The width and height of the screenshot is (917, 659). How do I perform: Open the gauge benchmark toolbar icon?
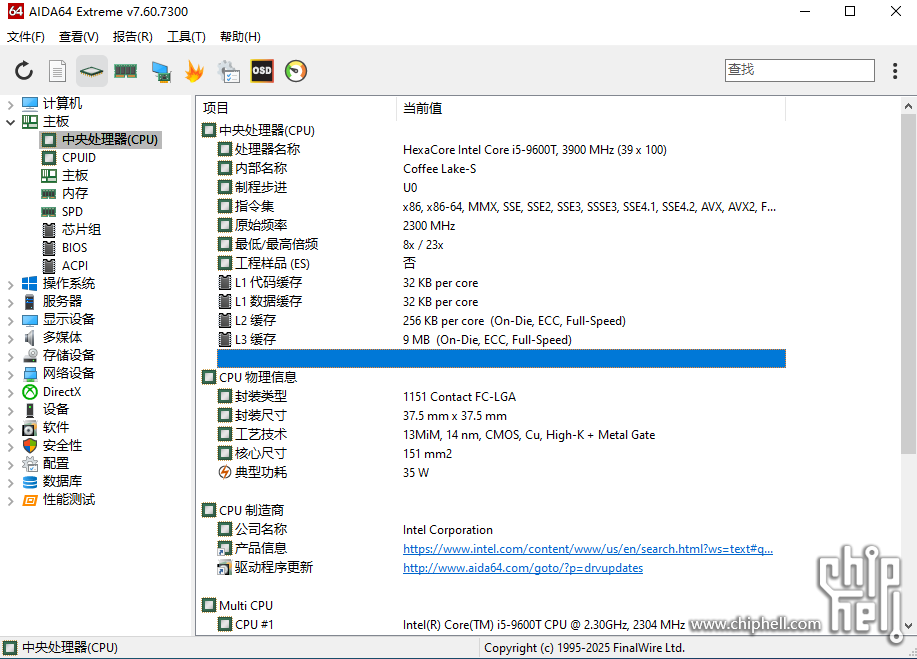(x=296, y=71)
